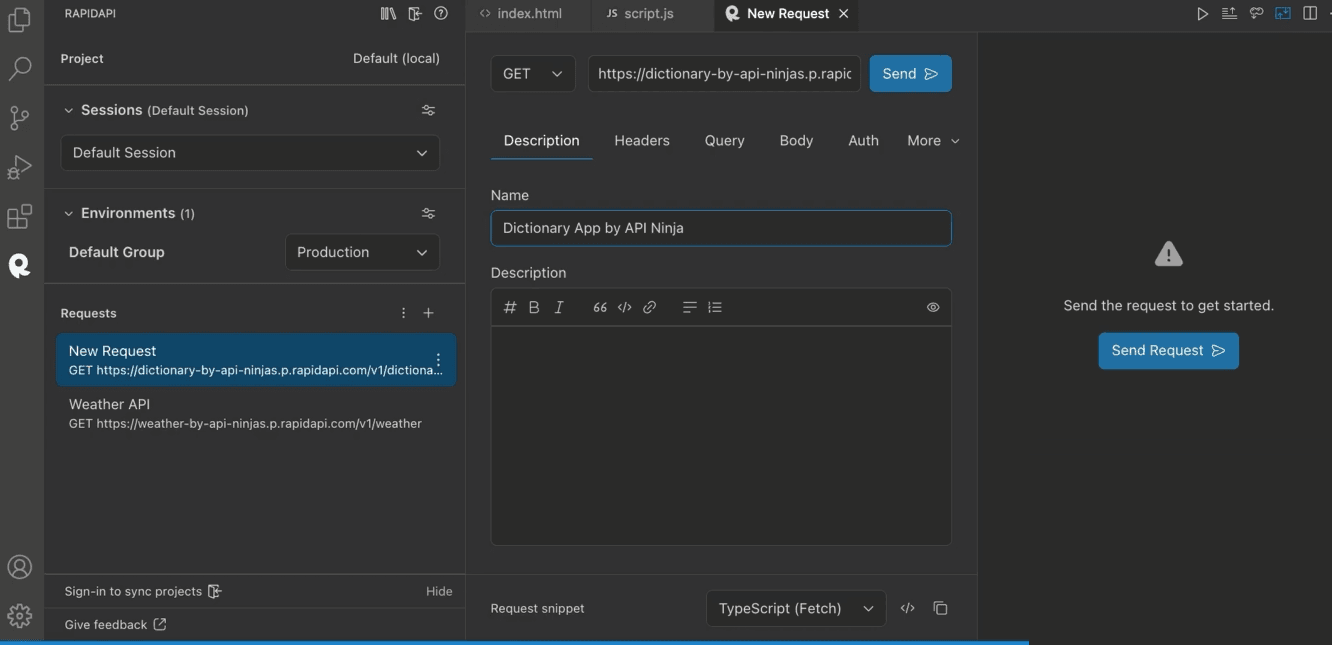Click Sign-in to sync projects link
This screenshot has height=645, width=1332.
142,591
